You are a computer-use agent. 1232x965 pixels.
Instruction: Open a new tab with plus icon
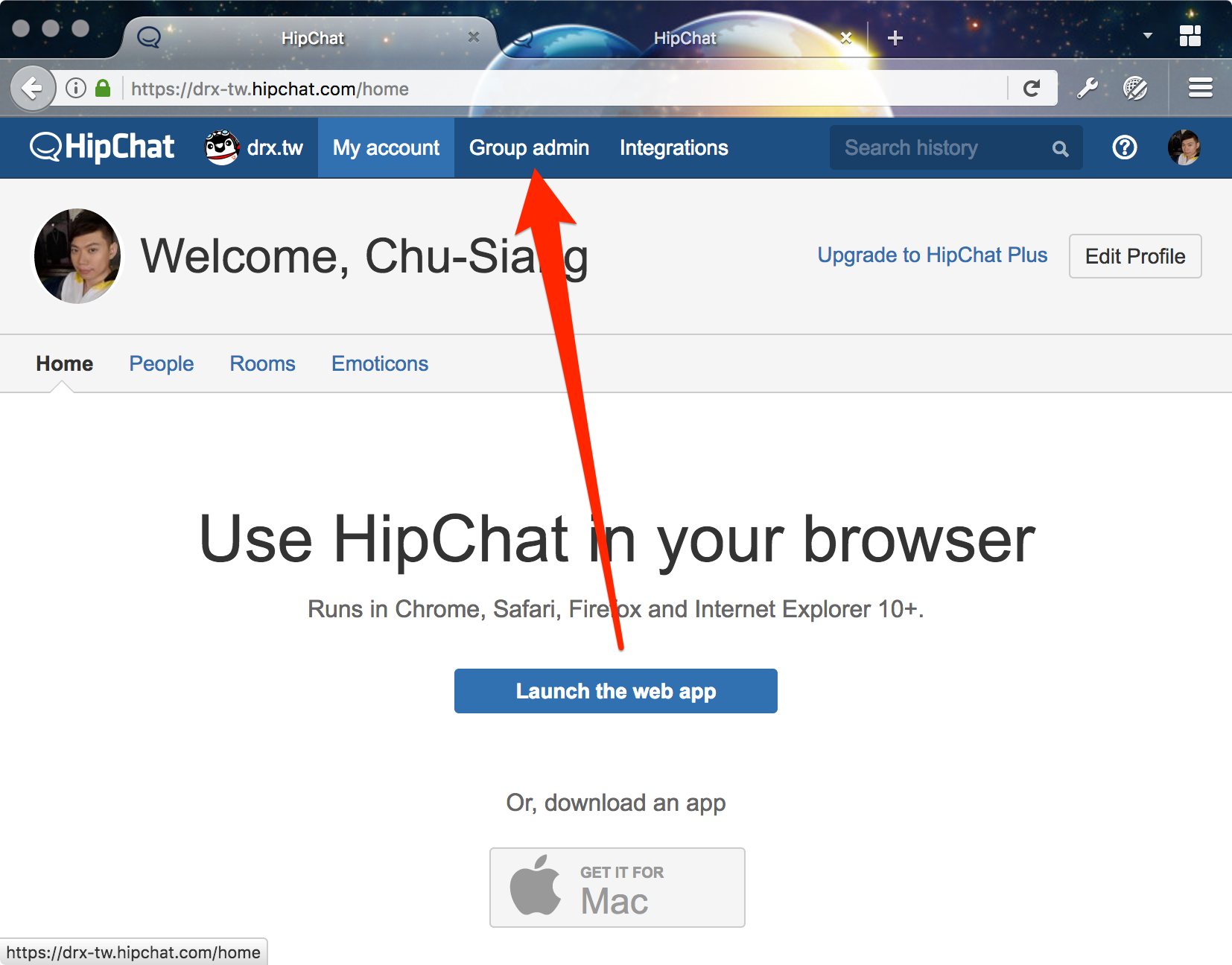[895, 38]
